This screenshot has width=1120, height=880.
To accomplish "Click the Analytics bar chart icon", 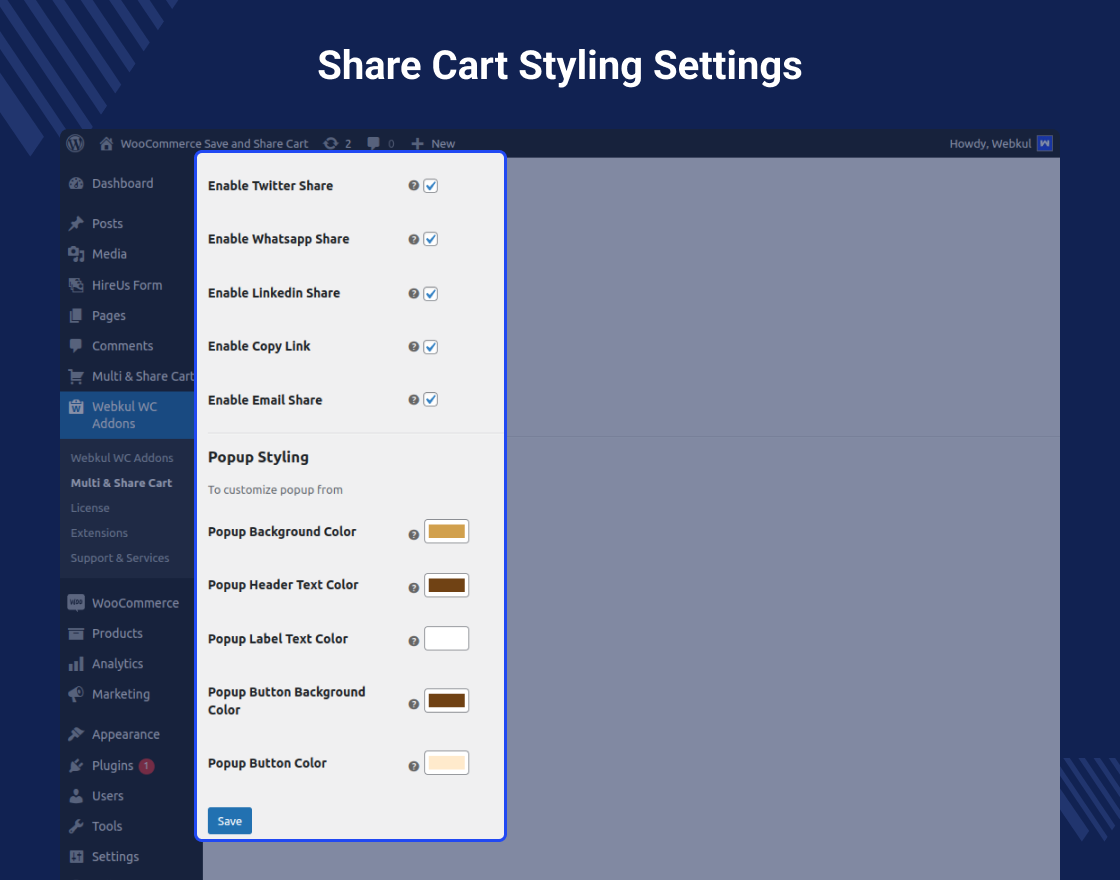I will pos(76,664).
